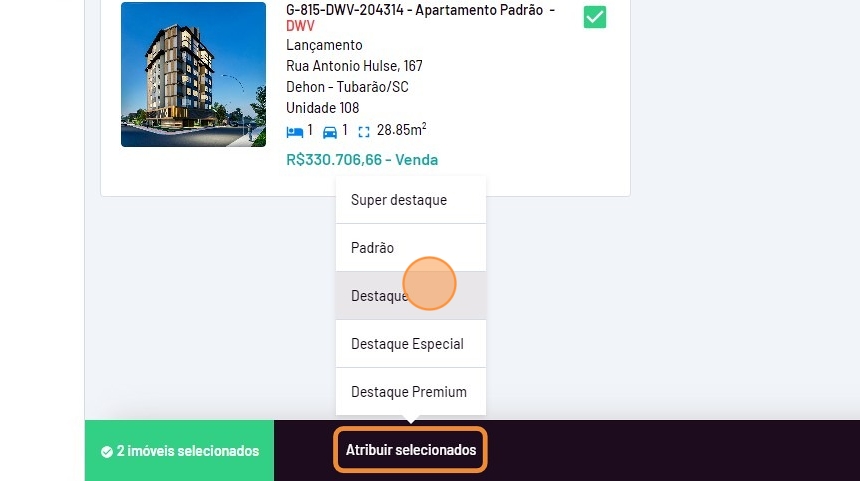
Task: Click the check-circle icon in green bar
Action: [x=107, y=451]
